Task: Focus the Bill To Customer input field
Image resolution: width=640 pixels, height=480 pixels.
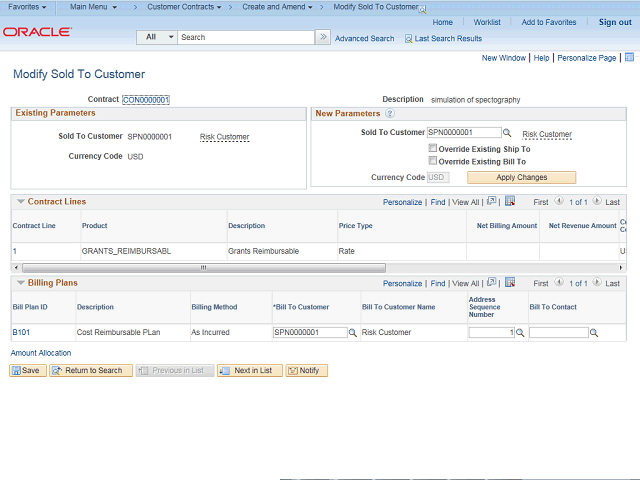Action: point(310,333)
